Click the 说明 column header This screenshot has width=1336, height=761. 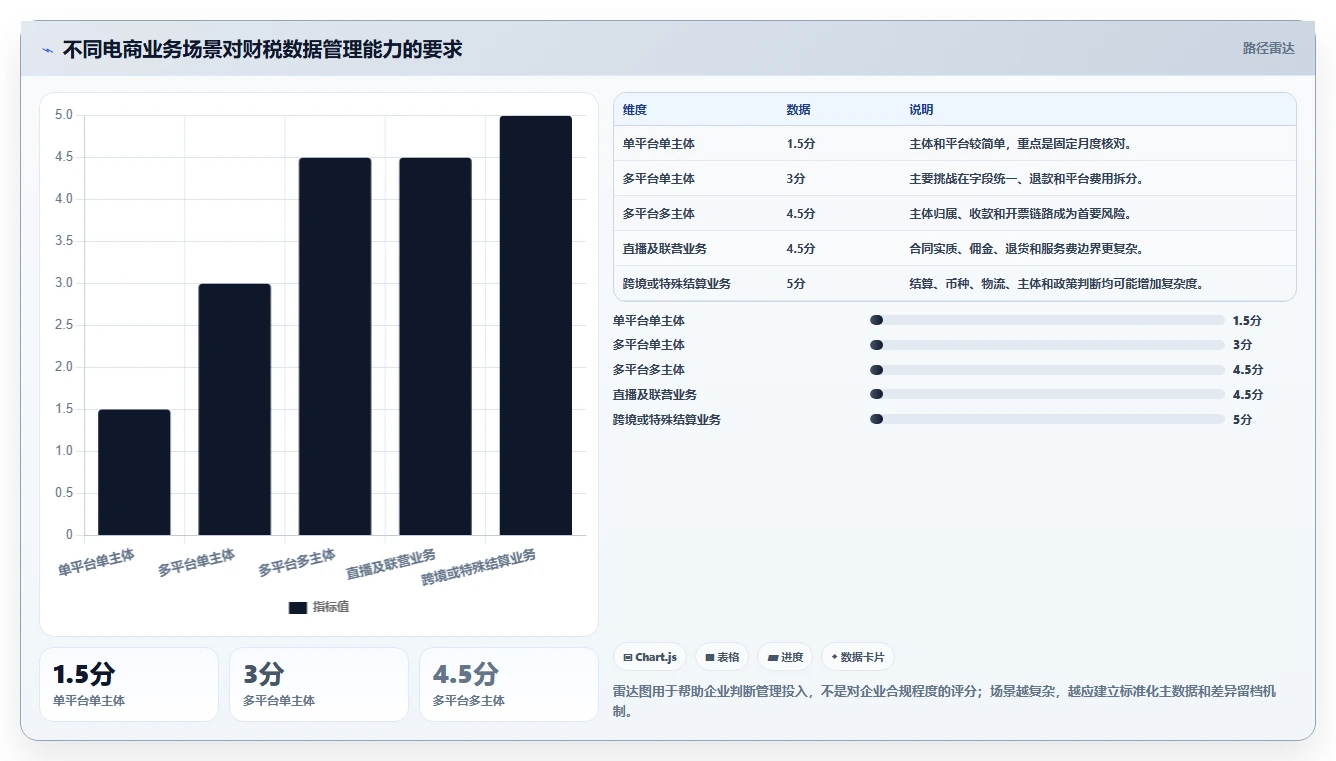tap(921, 110)
